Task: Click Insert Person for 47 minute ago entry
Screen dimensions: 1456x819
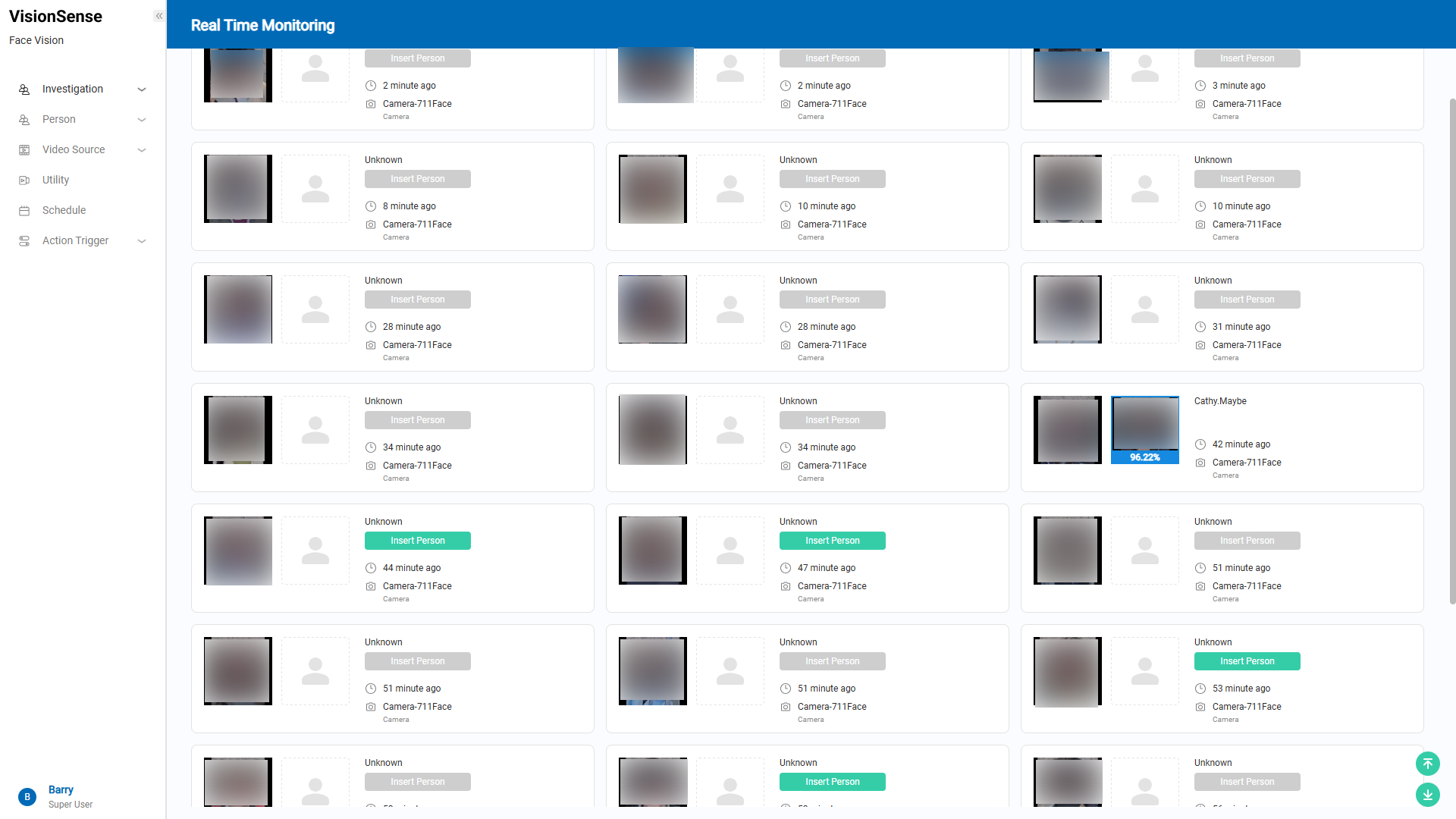Action: 832,541
